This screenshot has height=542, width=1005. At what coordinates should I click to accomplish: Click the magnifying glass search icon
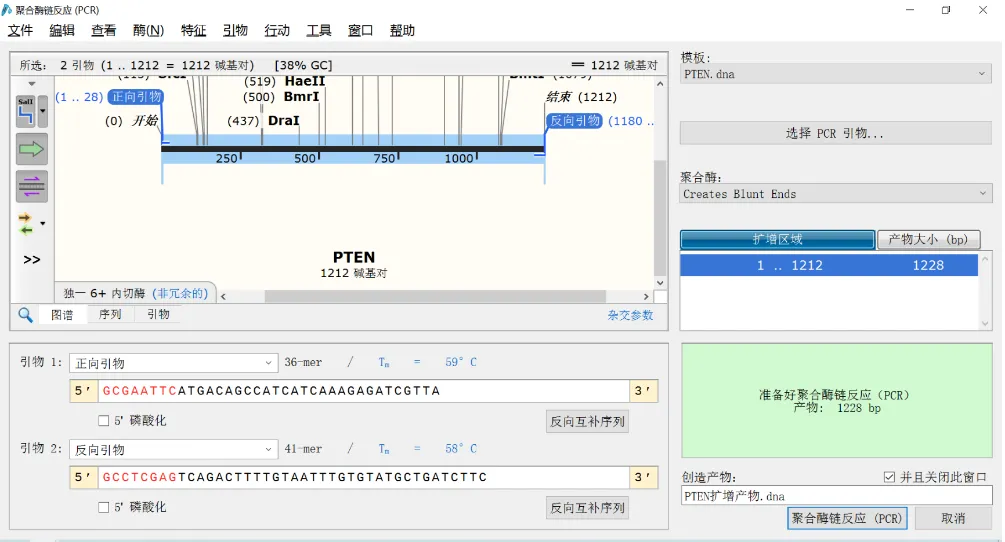tap(26, 315)
